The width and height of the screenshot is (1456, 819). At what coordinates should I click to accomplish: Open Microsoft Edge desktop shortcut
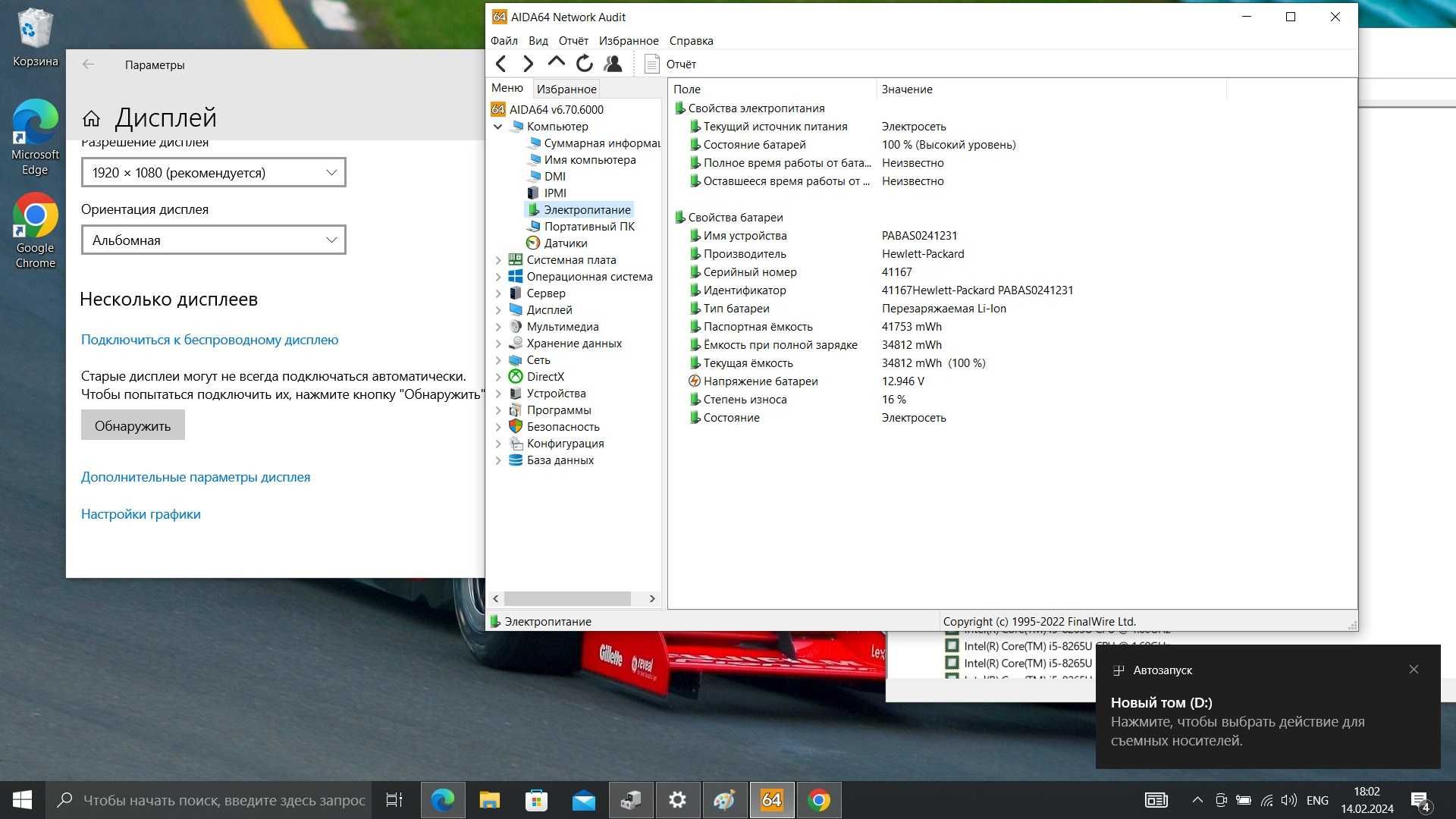pos(35,137)
